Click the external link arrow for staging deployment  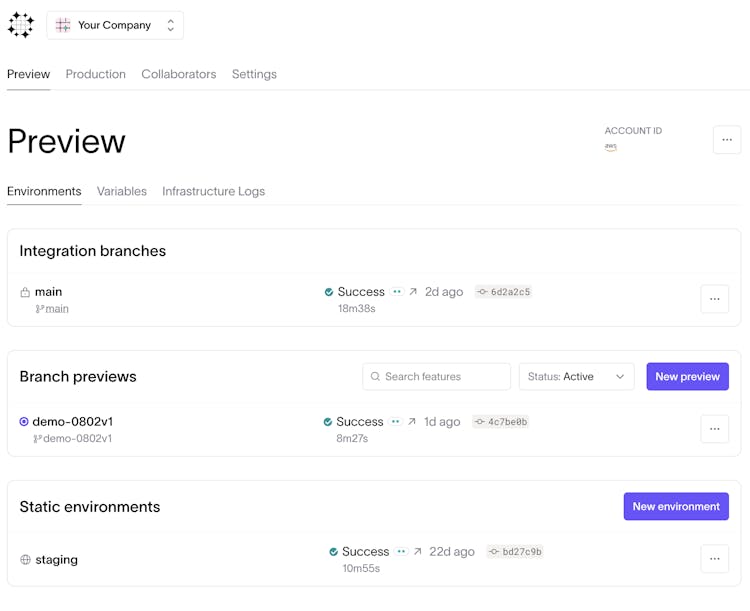417,552
